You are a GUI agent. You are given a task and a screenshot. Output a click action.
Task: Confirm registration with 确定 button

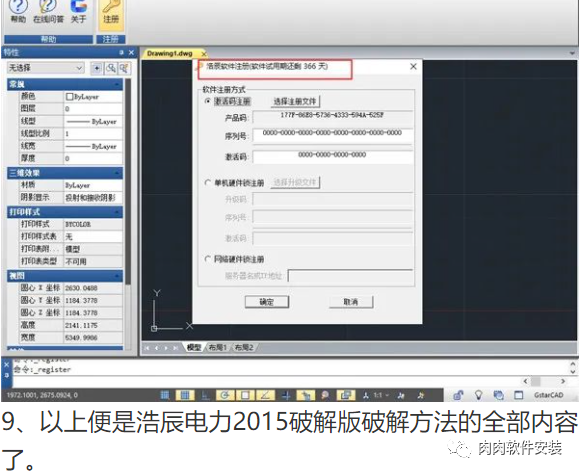pos(267,302)
